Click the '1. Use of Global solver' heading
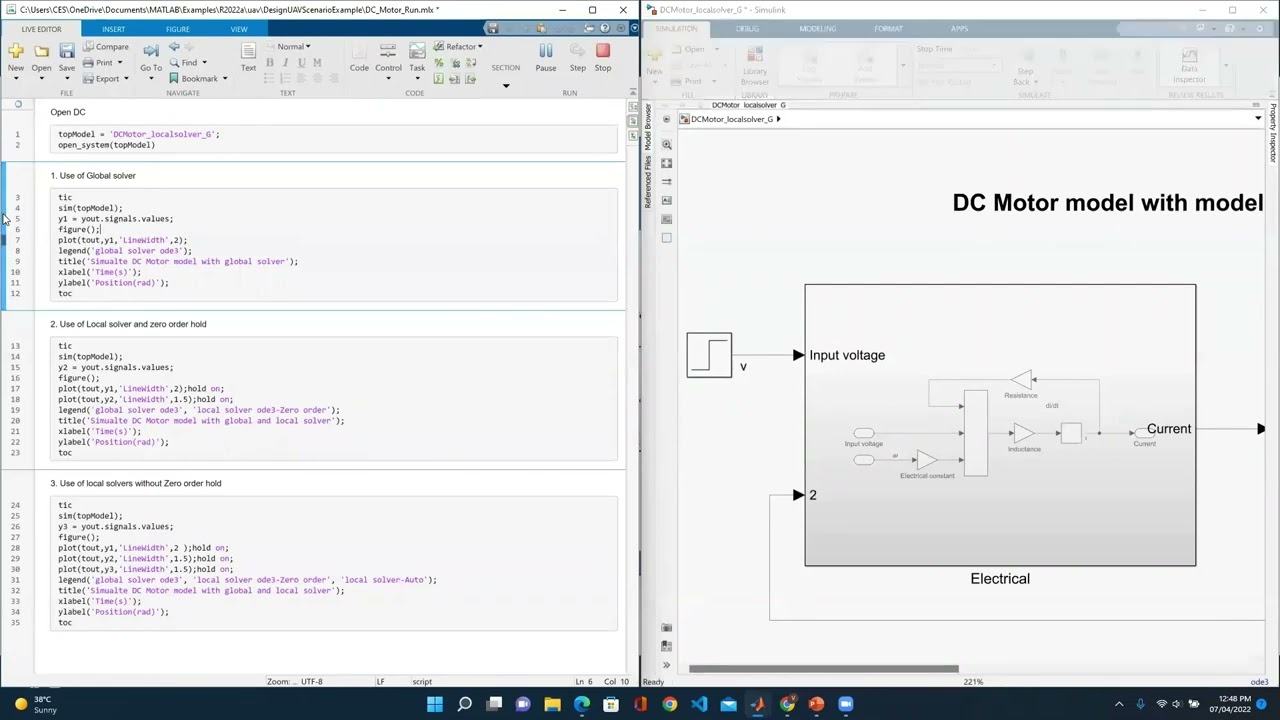The width and height of the screenshot is (1280, 720). pos(93,176)
